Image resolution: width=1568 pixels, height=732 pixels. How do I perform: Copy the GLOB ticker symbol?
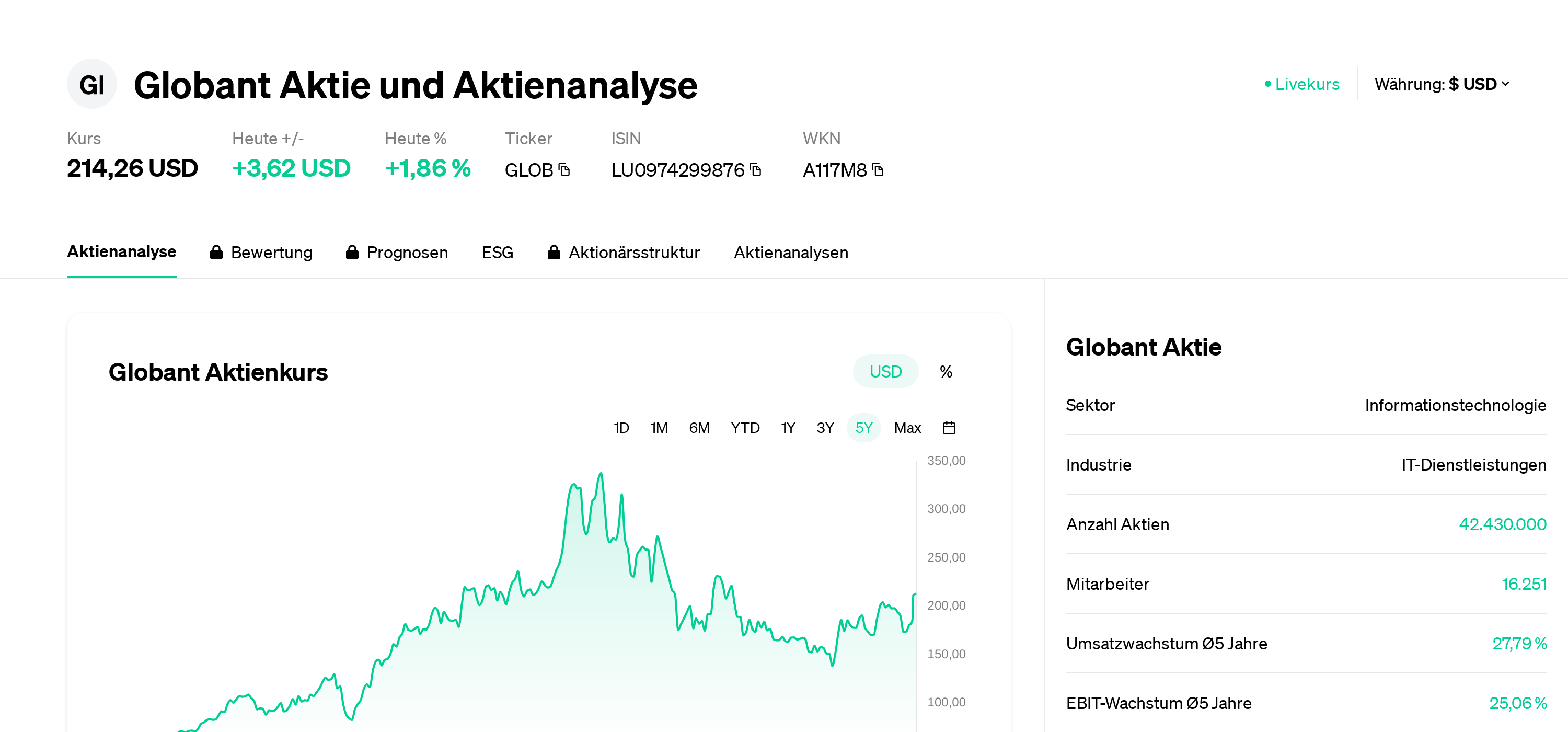click(x=564, y=170)
